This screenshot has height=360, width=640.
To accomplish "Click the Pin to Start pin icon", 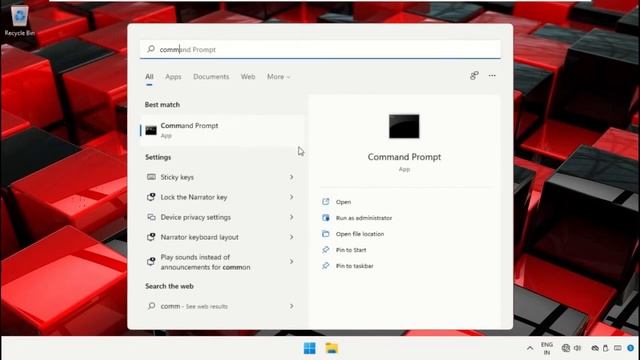I will point(326,249).
